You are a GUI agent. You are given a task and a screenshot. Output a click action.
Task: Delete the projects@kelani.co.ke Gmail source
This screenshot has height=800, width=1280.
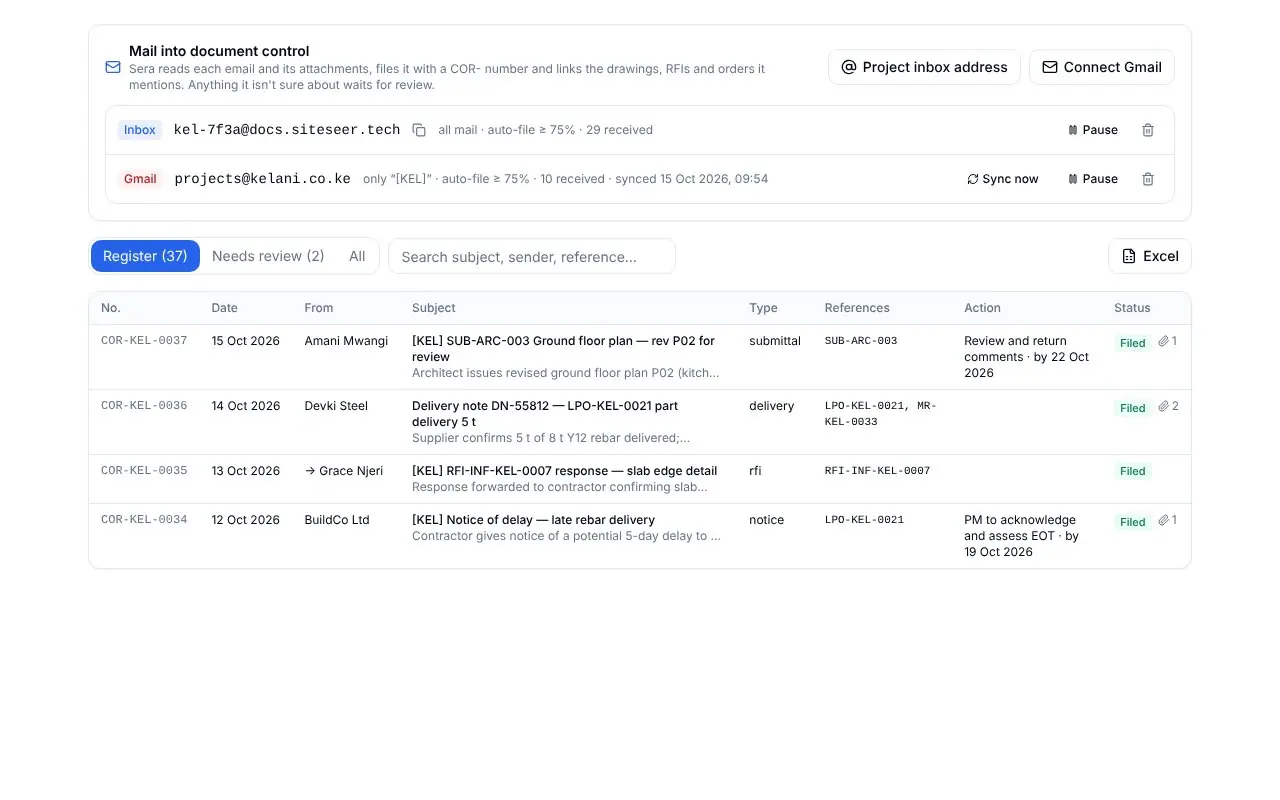[1148, 179]
